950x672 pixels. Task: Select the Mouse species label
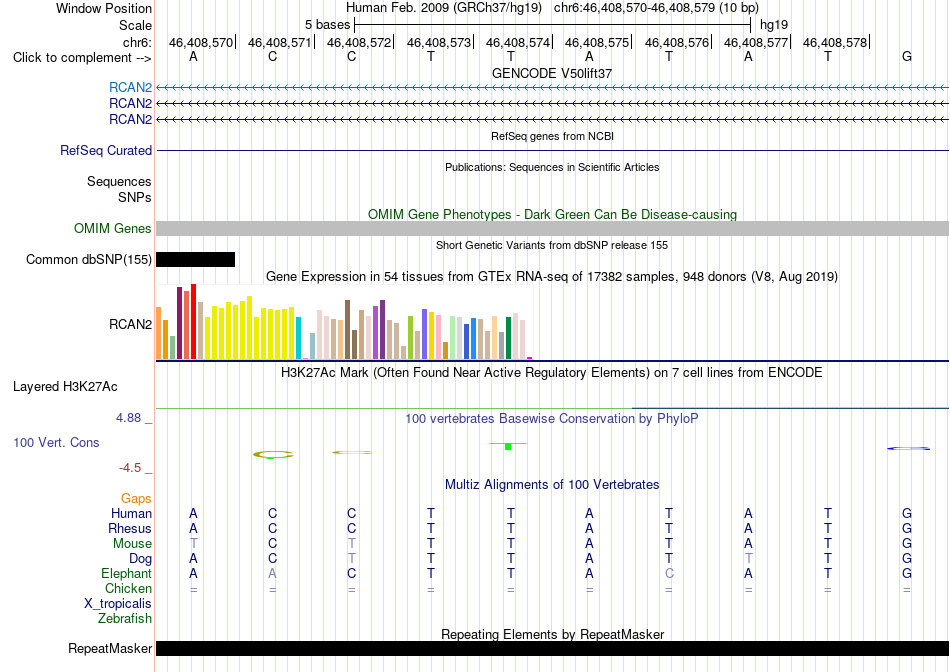pos(132,544)
